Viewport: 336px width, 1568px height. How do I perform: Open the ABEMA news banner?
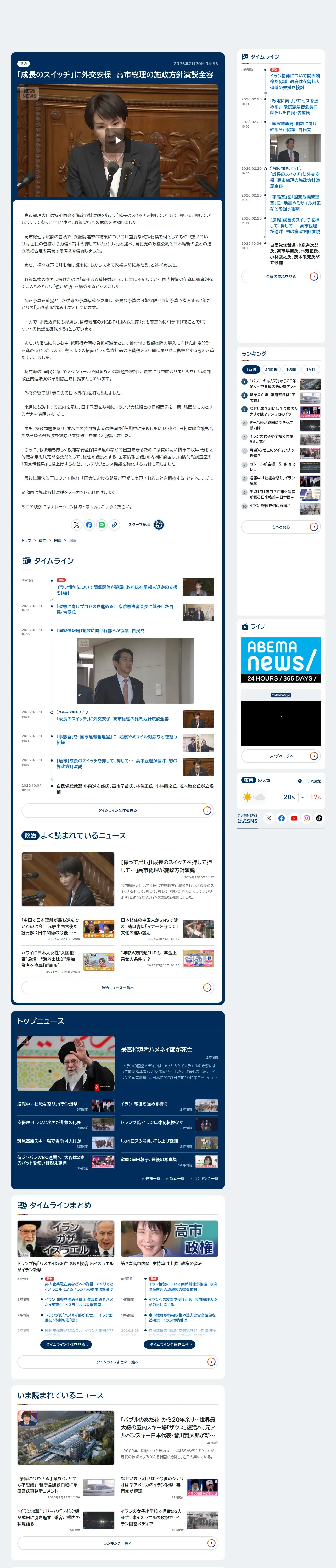click(x=281, y=660)
